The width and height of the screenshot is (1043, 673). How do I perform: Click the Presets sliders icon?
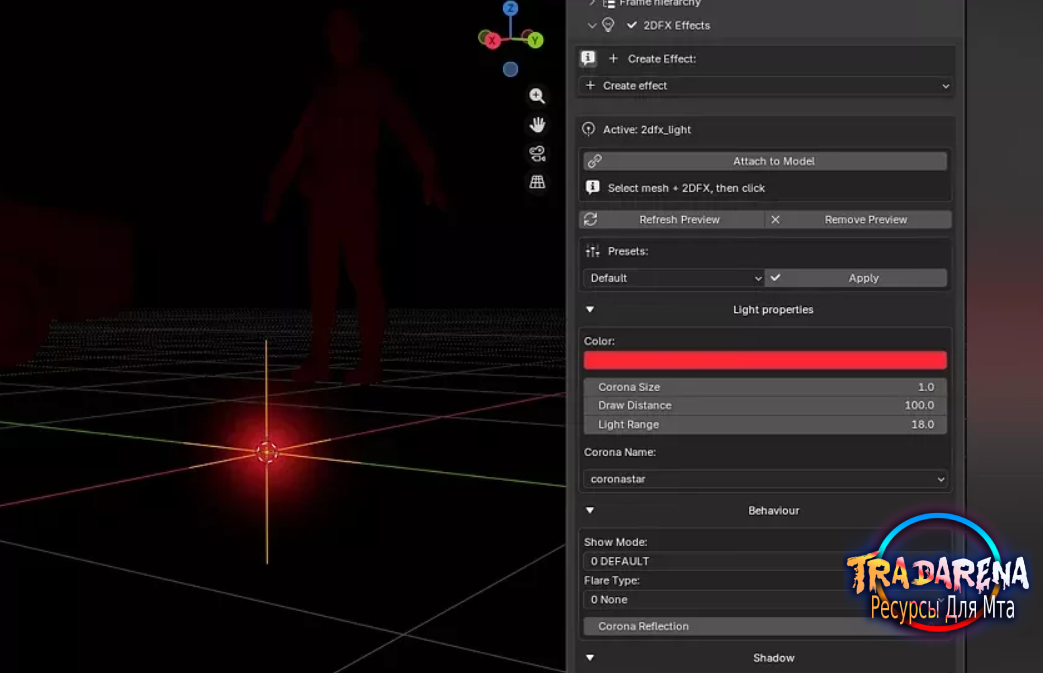593,251
